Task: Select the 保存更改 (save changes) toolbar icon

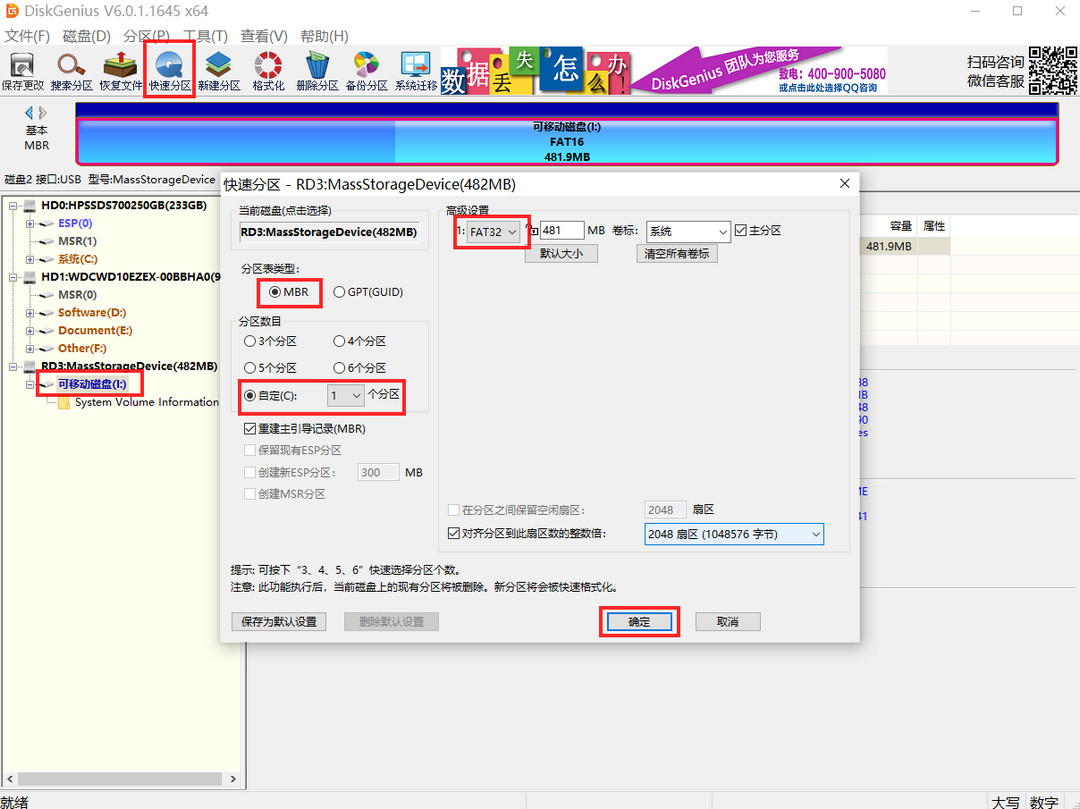Action: click(22, 68)
